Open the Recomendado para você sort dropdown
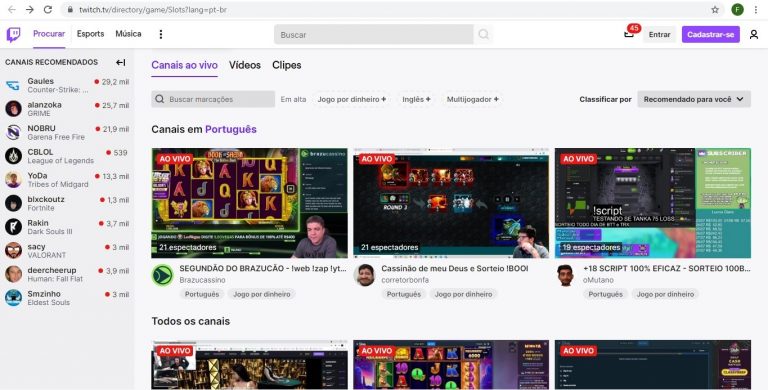 [x=694, y=99]
